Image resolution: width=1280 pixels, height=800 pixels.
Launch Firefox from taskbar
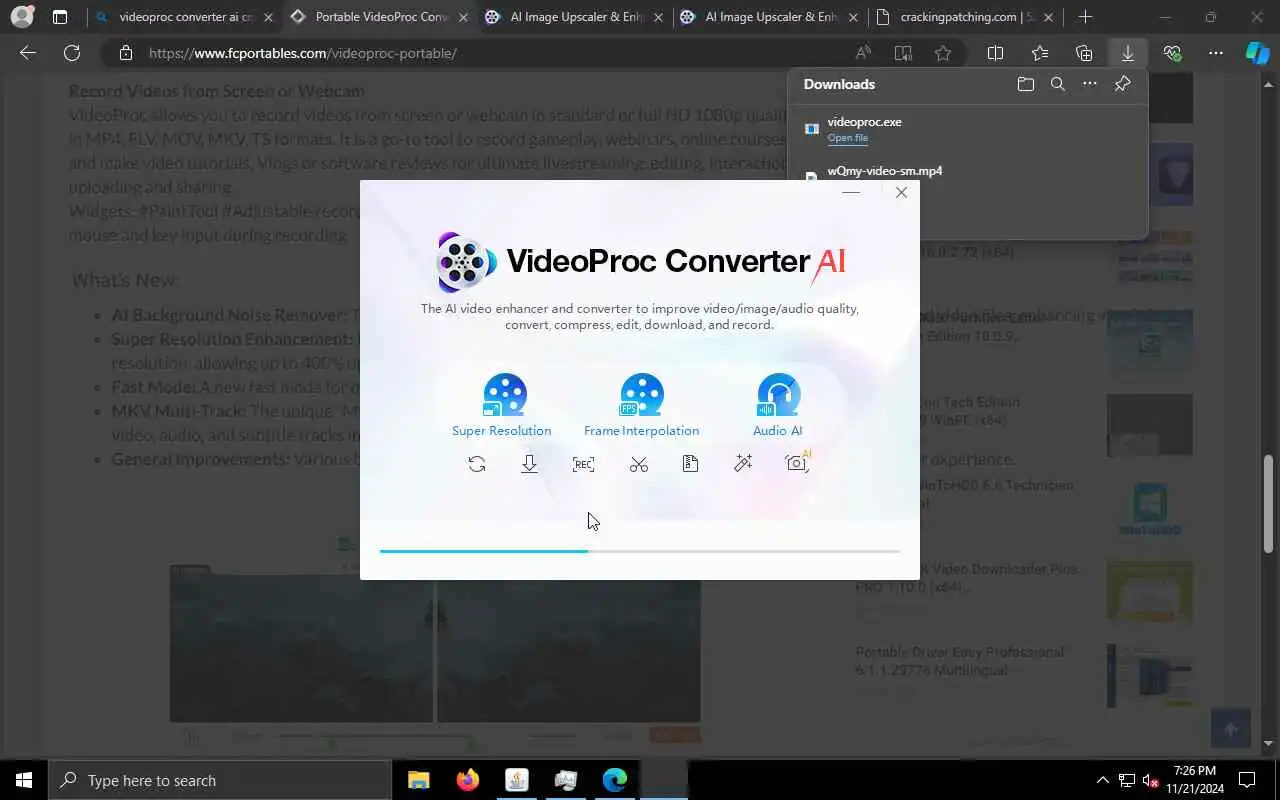click(x=467, y=780)
